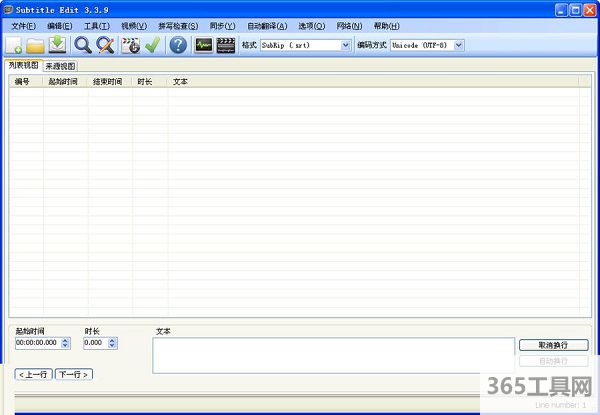Open a subtitle file via folder icon

(35, 45)
